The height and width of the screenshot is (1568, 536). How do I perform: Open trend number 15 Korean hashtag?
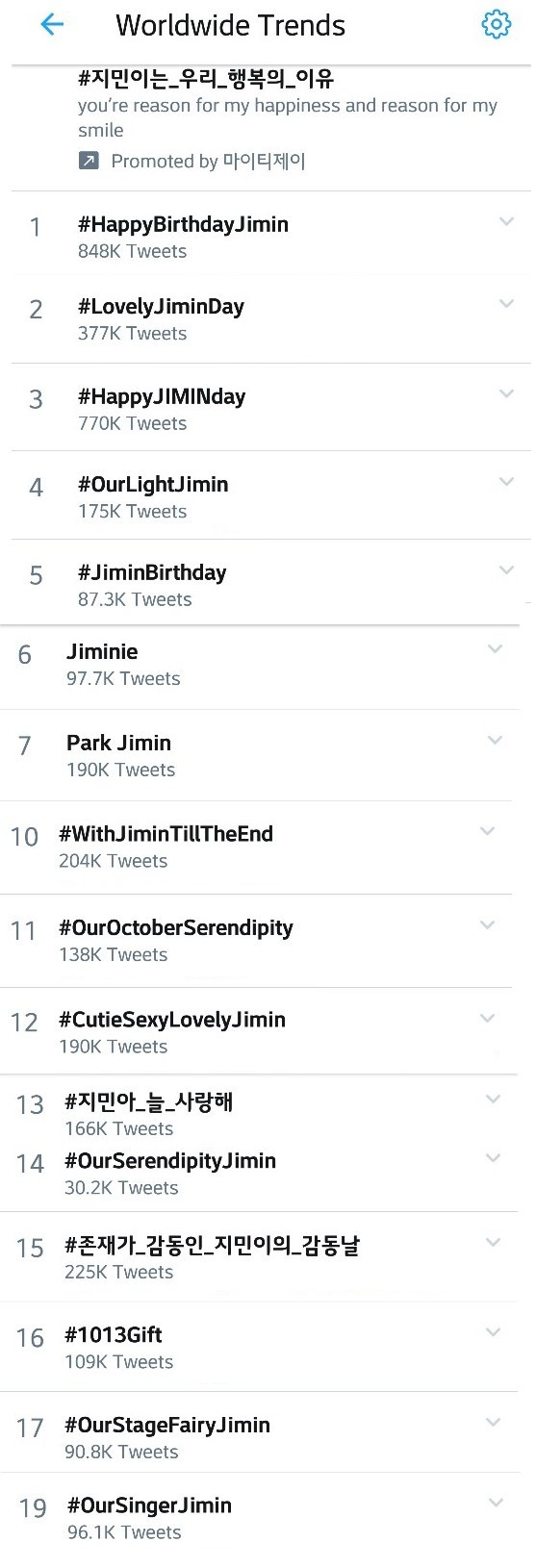pos(266,1257)
